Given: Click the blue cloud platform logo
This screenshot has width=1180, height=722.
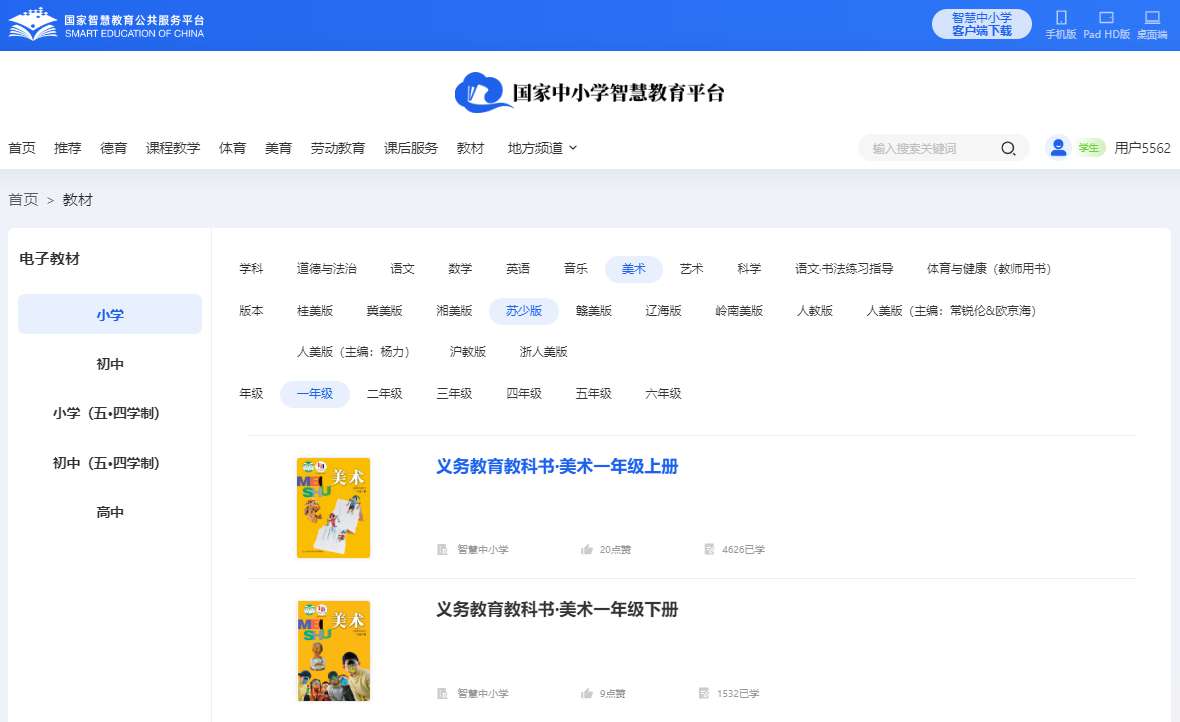Looking at the screenshot, I should [482, 93].
